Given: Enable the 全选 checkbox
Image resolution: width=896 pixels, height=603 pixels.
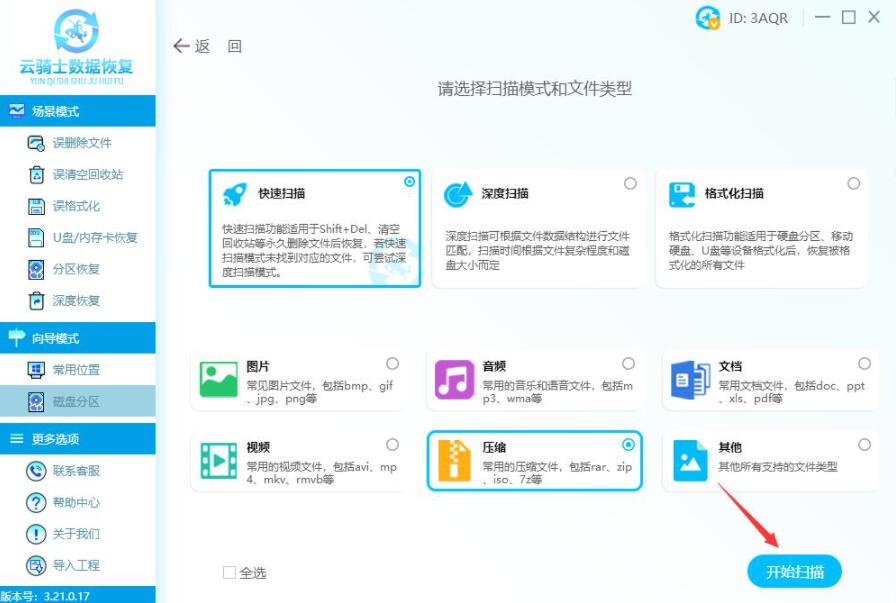Looking at the screenshot, I should (x=229, y=572).
